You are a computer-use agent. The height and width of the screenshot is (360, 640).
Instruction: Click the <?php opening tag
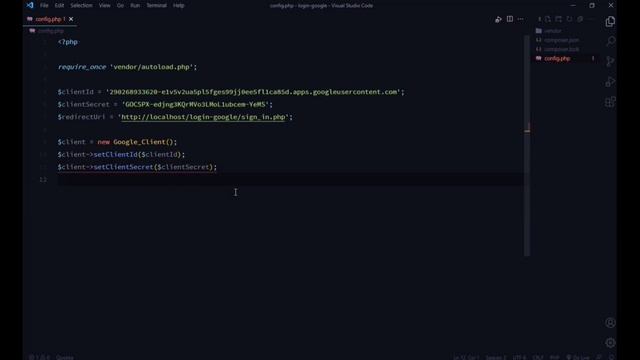(x=68, y=42)
